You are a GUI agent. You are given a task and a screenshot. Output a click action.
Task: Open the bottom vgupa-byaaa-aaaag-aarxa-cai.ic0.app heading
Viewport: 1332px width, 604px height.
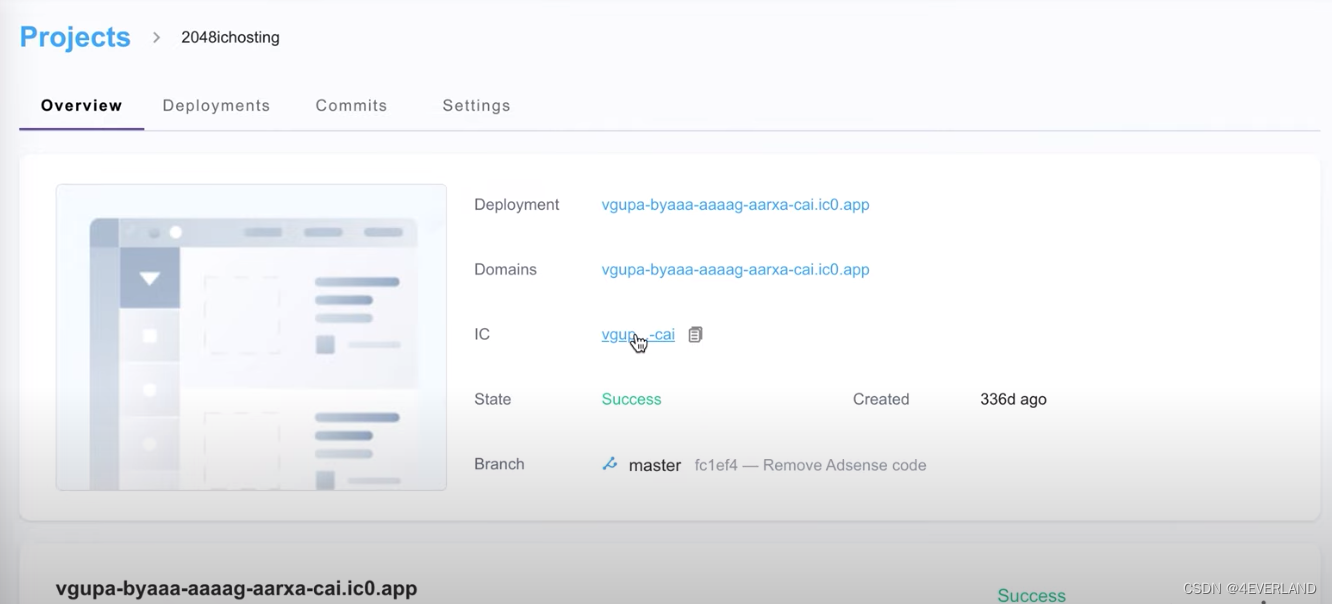point(236,588)
